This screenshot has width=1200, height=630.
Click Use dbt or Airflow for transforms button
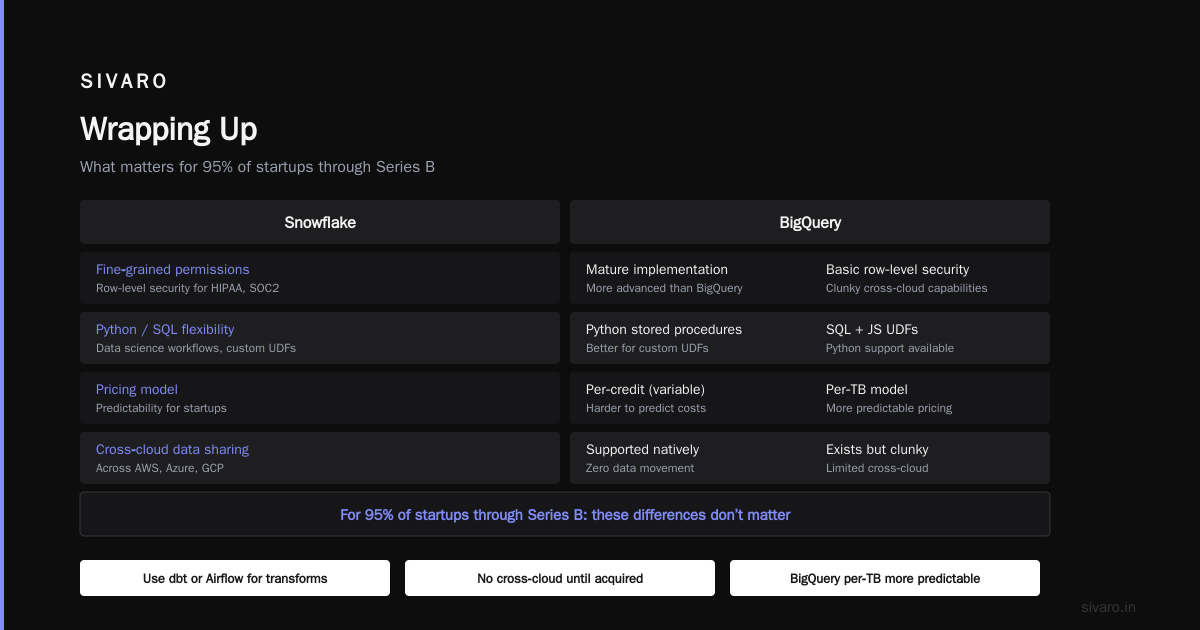[235, 578]
